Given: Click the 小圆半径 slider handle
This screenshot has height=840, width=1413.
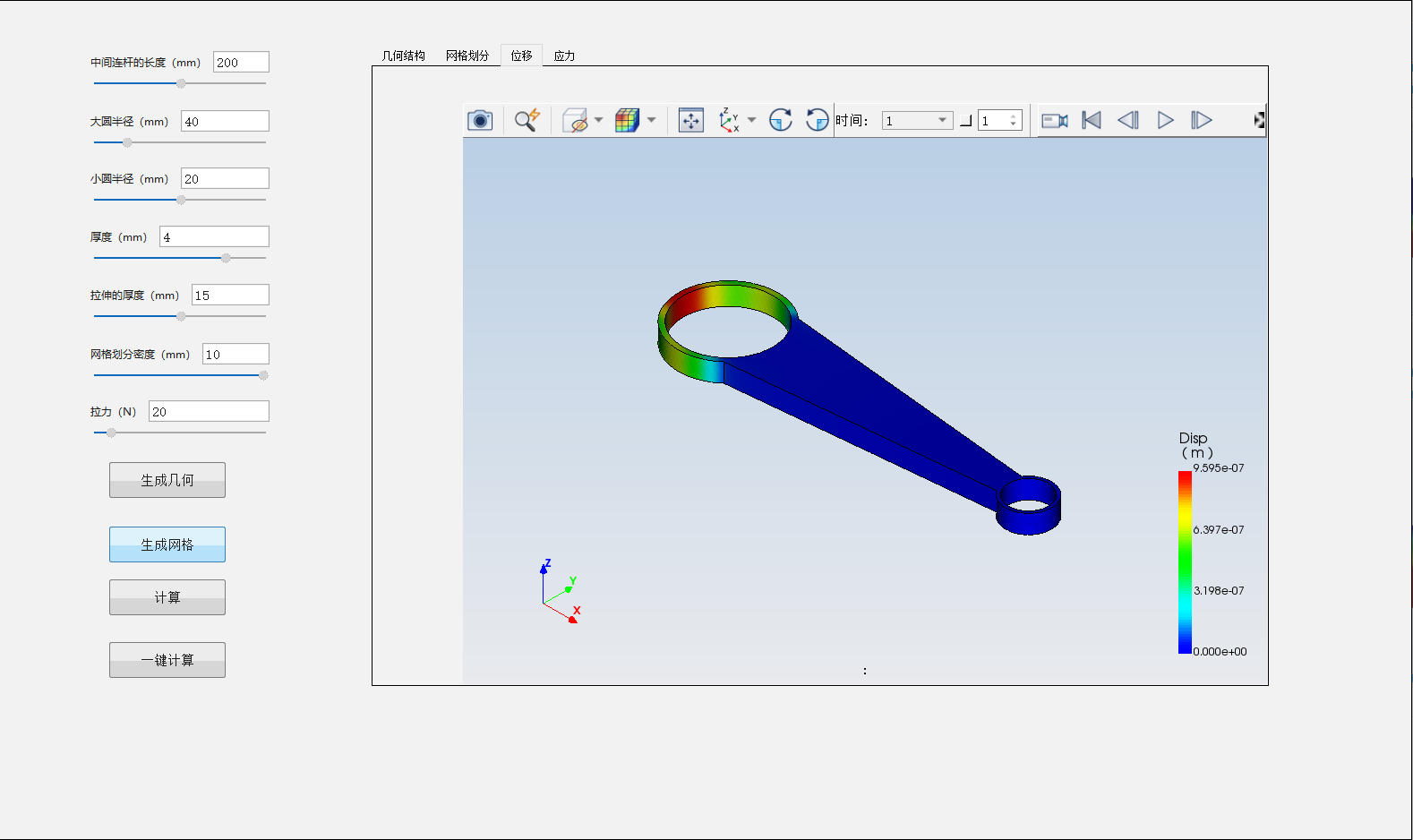Looking at the screenshot, I should [181, 200].
